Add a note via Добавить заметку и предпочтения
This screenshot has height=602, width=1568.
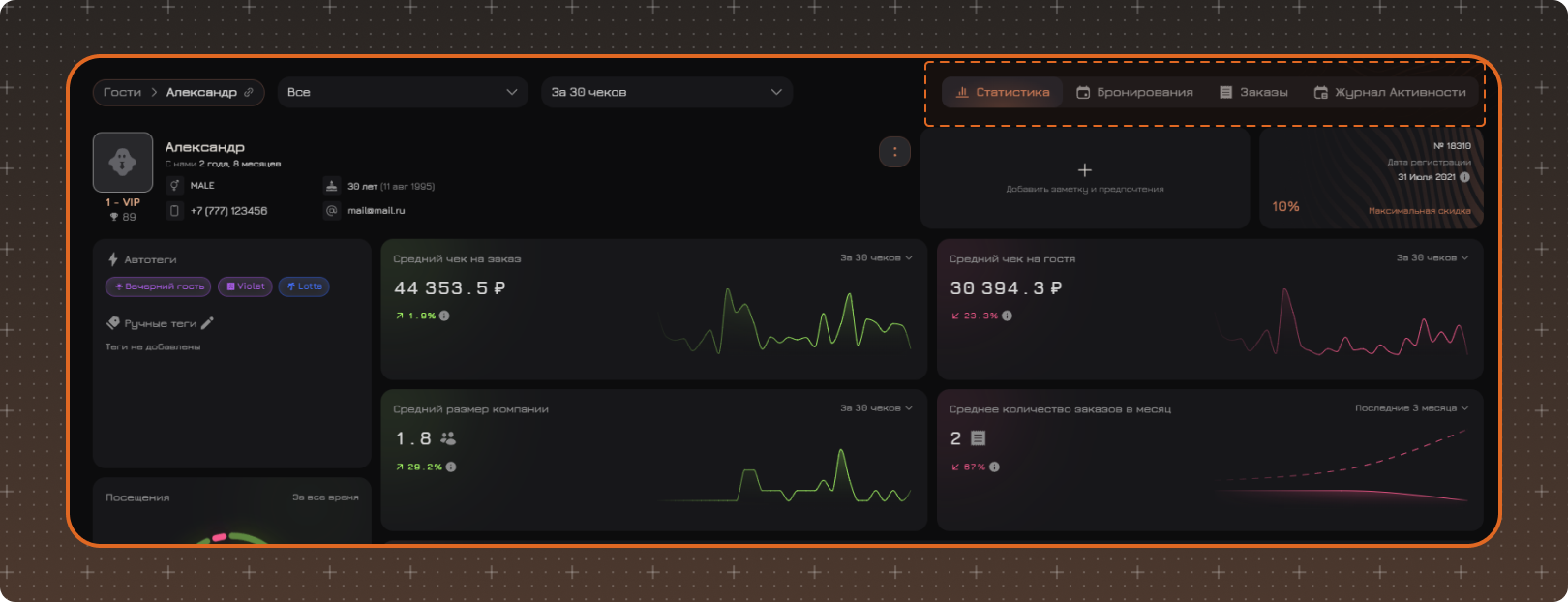[x=1085, y=180]
